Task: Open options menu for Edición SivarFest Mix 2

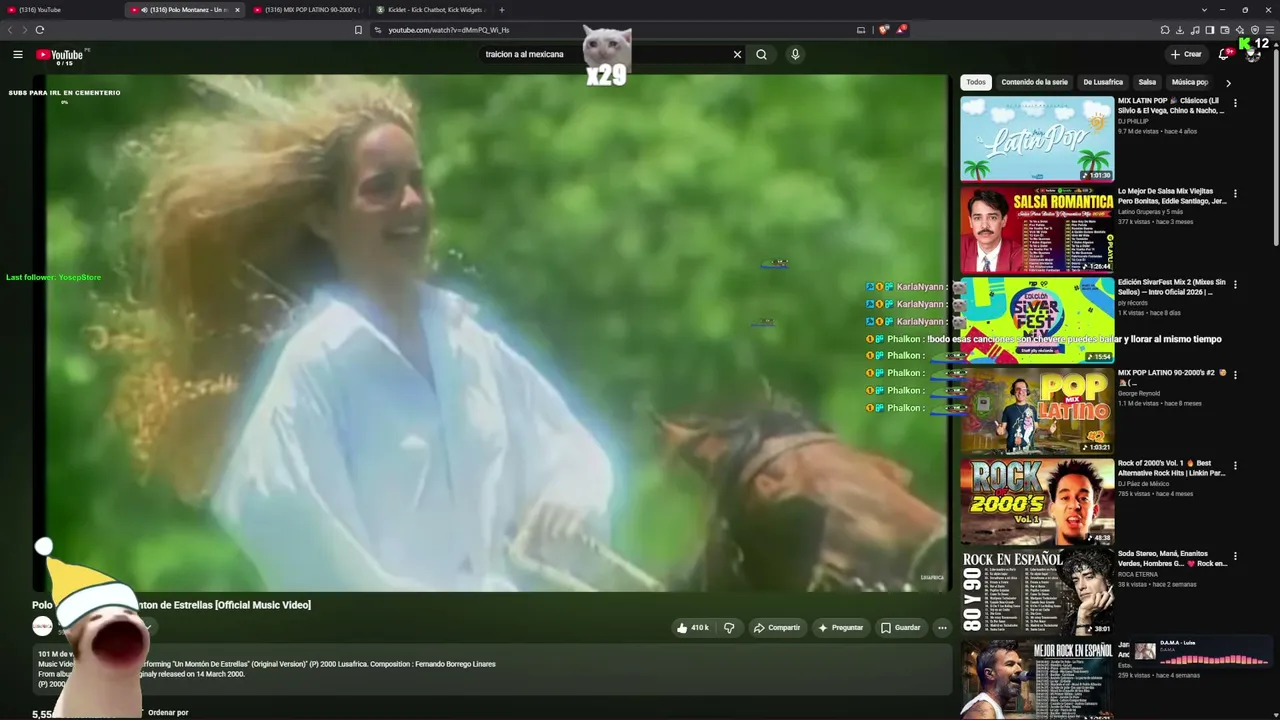Action: coord(1235,284)
